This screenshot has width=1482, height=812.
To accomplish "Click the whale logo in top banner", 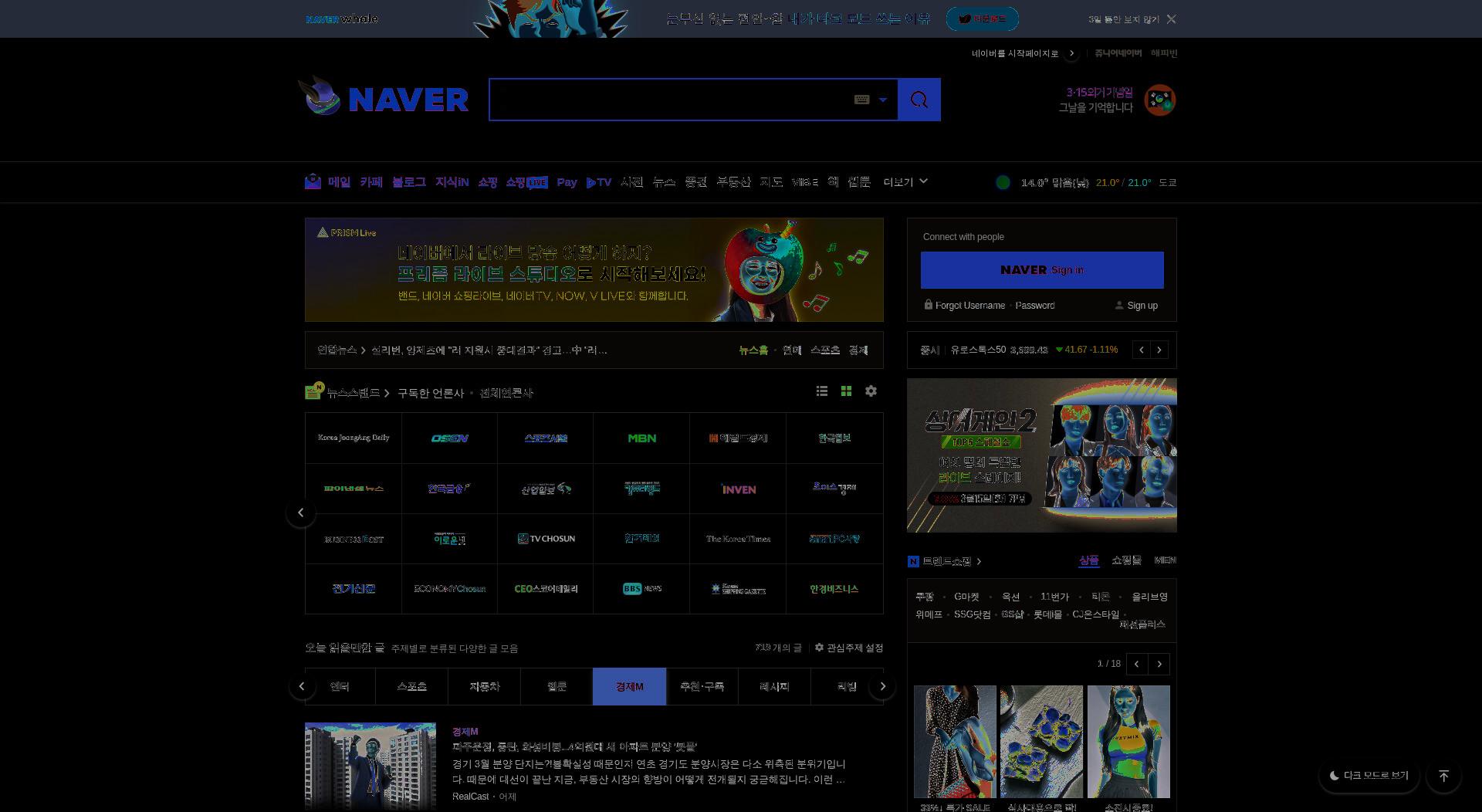I will [x=342, y=19].
